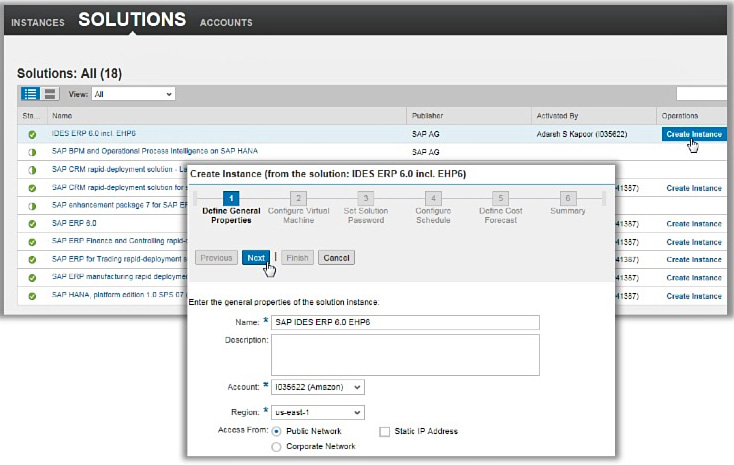Click the Finish button in the wizard
734x465 pixels.
click(x=297, y=258)
